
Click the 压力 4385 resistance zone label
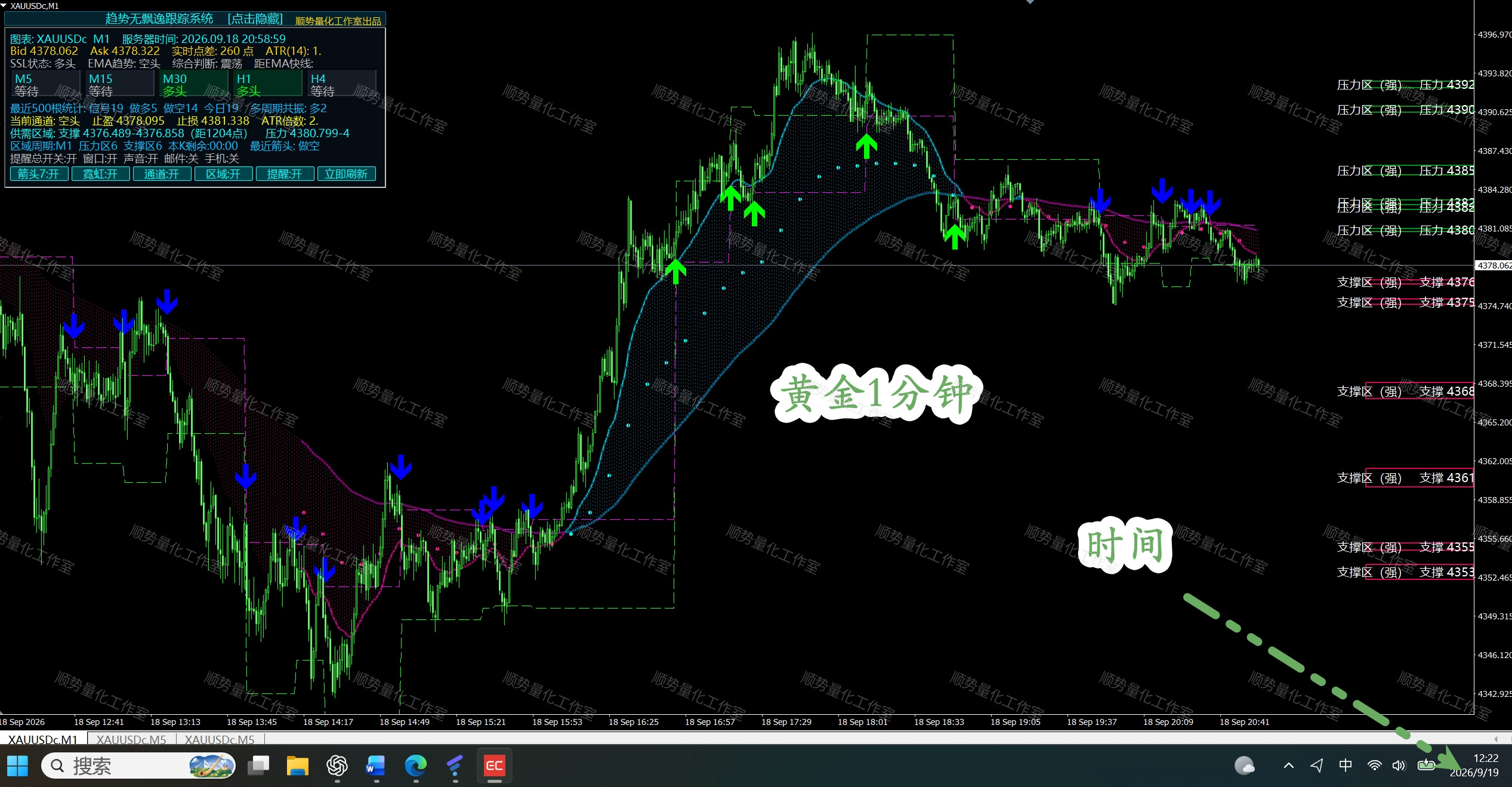1446,171
